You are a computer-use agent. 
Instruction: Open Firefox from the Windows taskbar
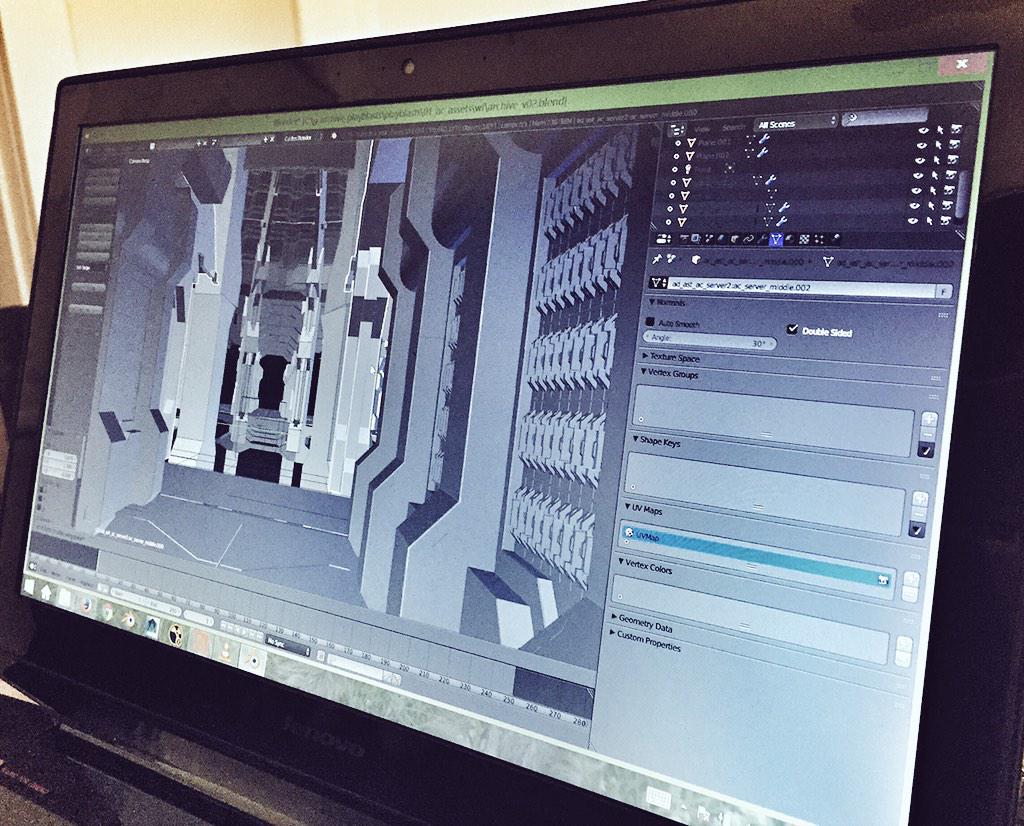click(87, 605)
